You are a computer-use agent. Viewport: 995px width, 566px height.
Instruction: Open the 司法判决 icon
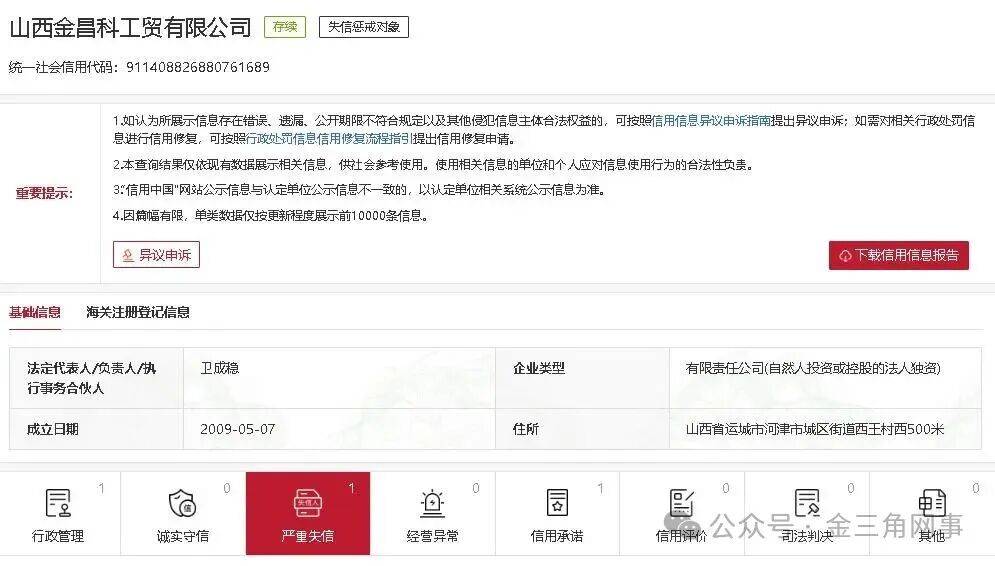(x=806, y=503)
